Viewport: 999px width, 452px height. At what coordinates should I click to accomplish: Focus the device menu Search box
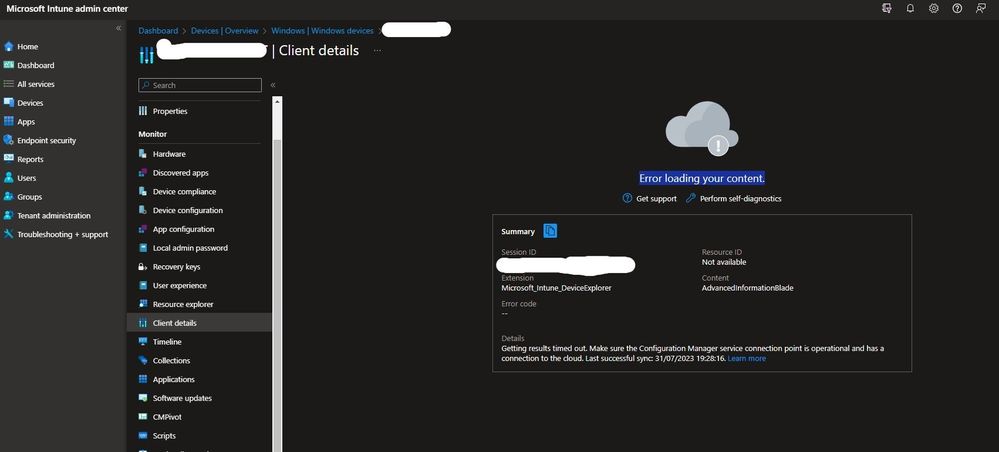[200, 85]
